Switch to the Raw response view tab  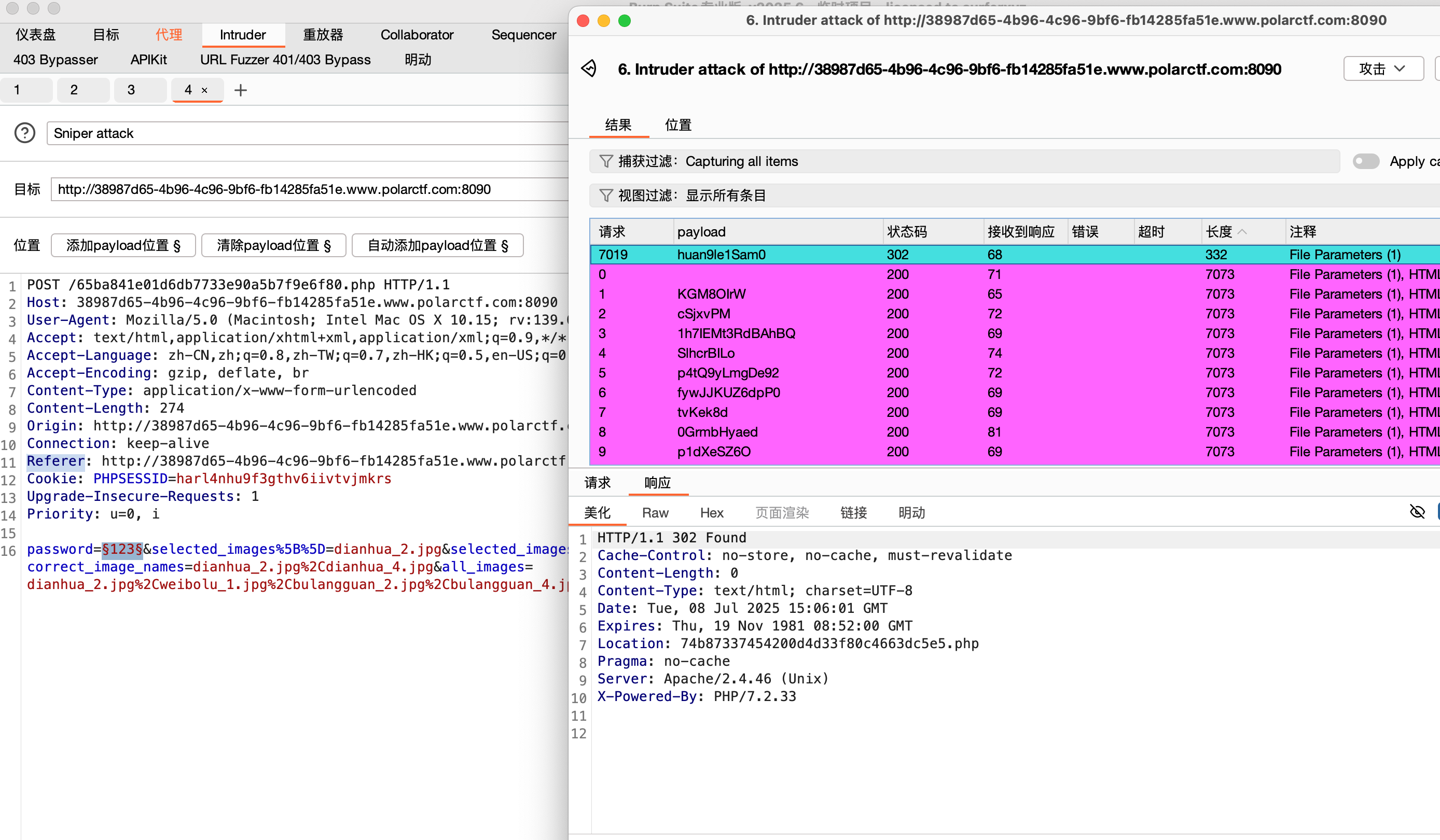point(655,513)
